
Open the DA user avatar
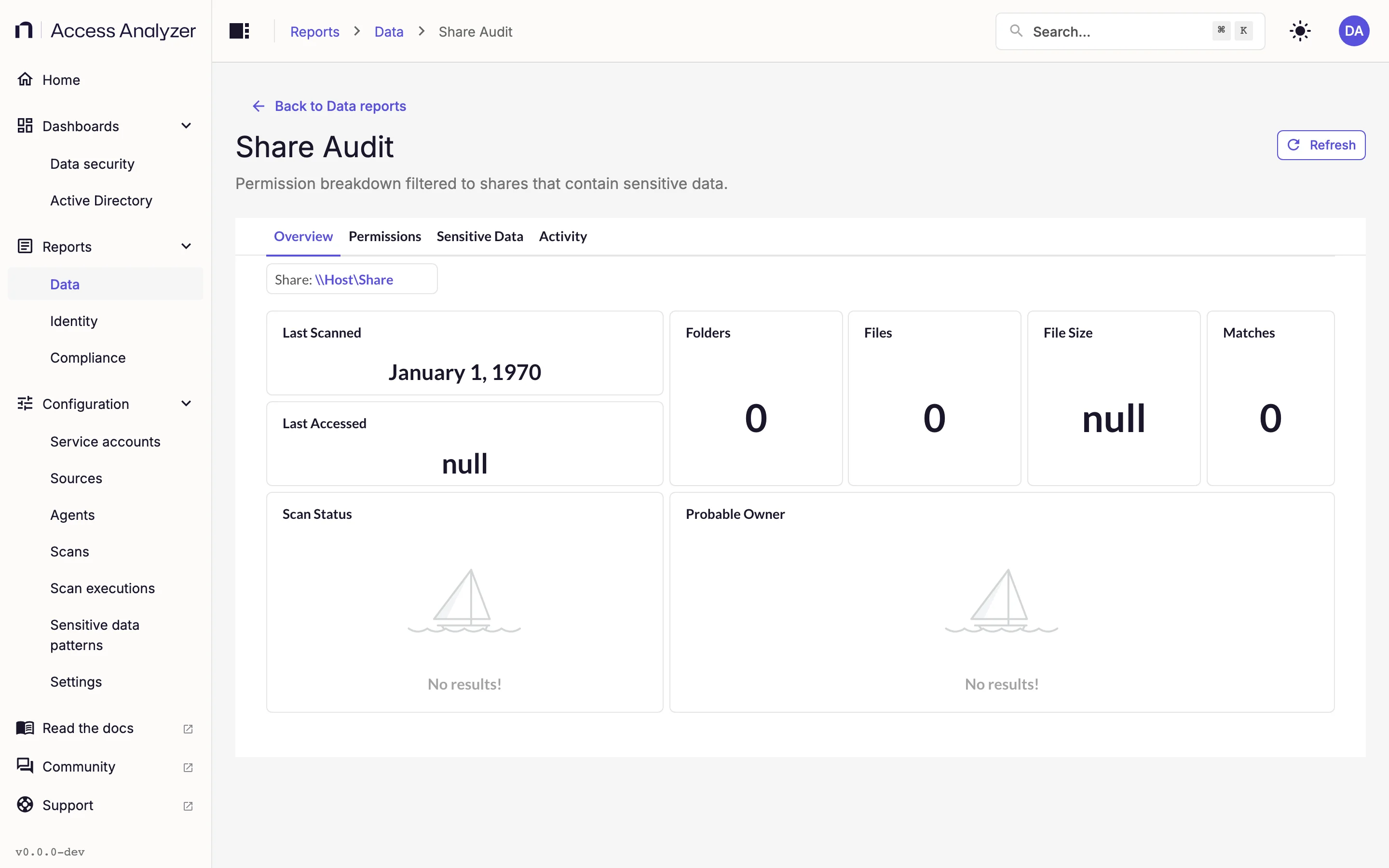[x=1353, y=31]
